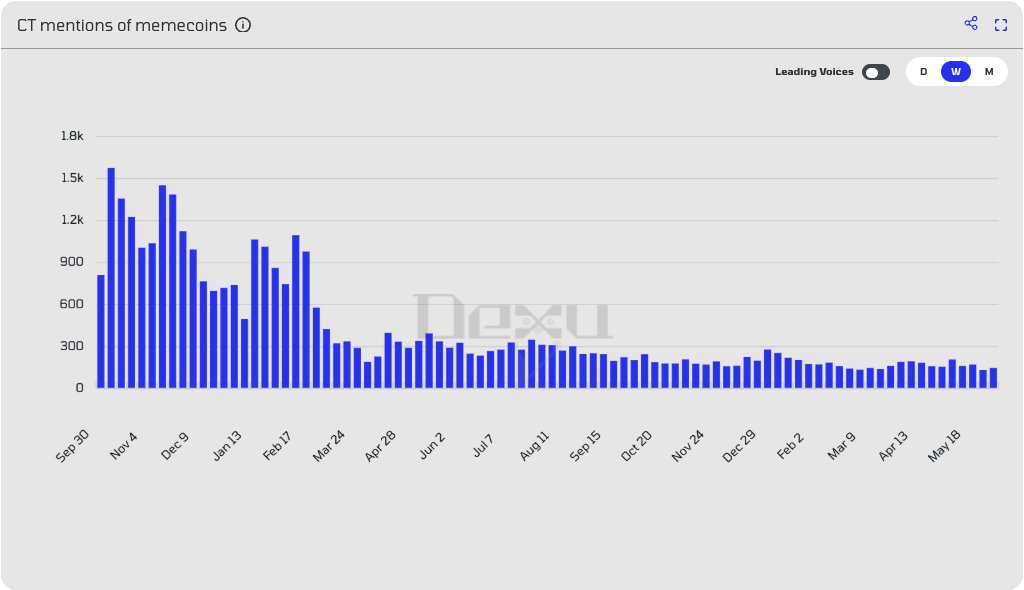1024x590 pixels.
Task: Expand chart to fullscreen
Action: (1000, 25)
